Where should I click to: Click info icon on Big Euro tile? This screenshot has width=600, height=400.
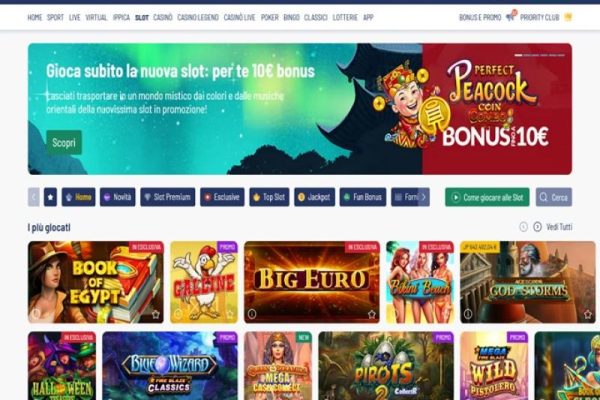(x=252, y=314)
